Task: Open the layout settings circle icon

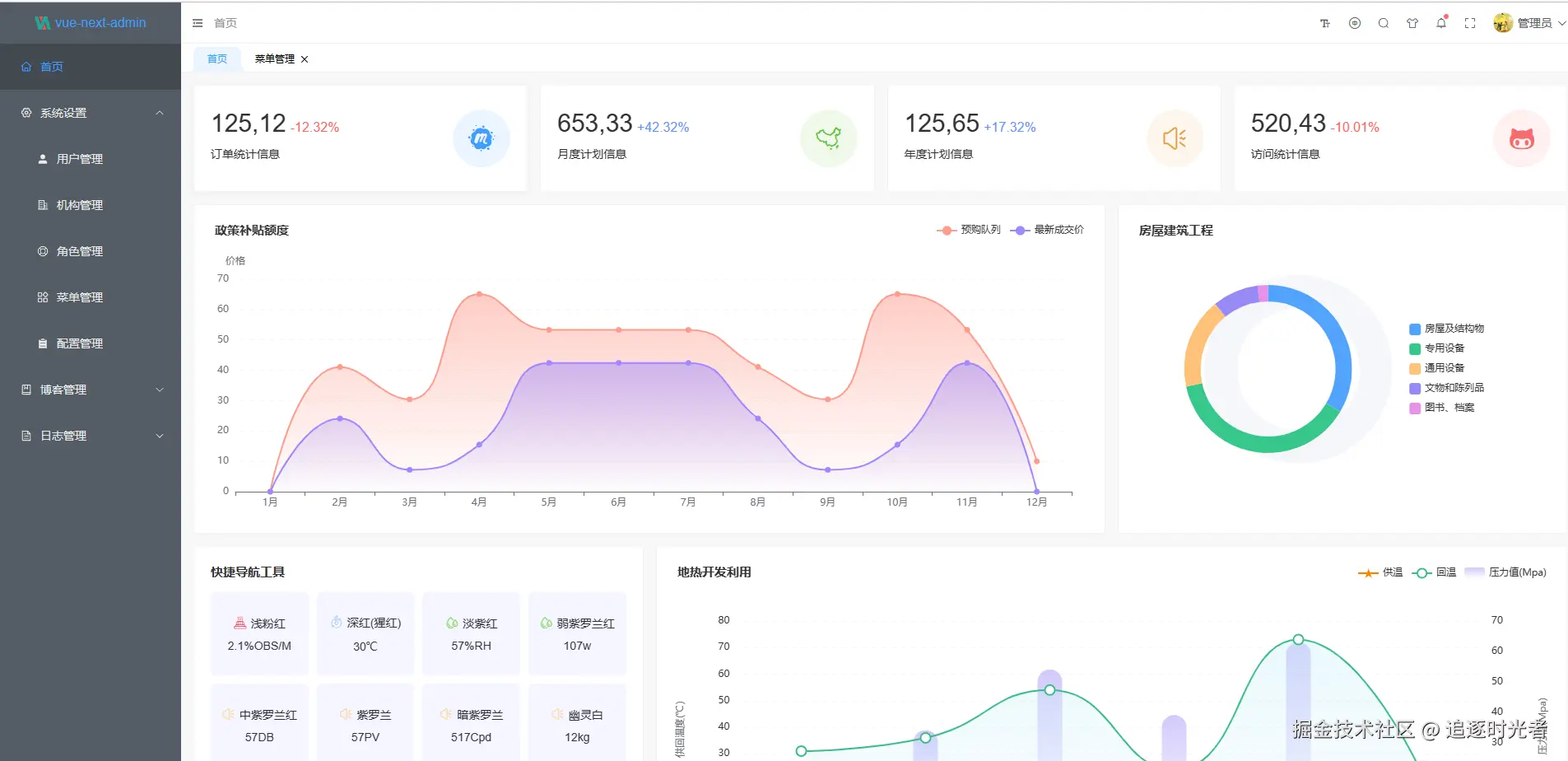Action: click(x=1355, y=23)
